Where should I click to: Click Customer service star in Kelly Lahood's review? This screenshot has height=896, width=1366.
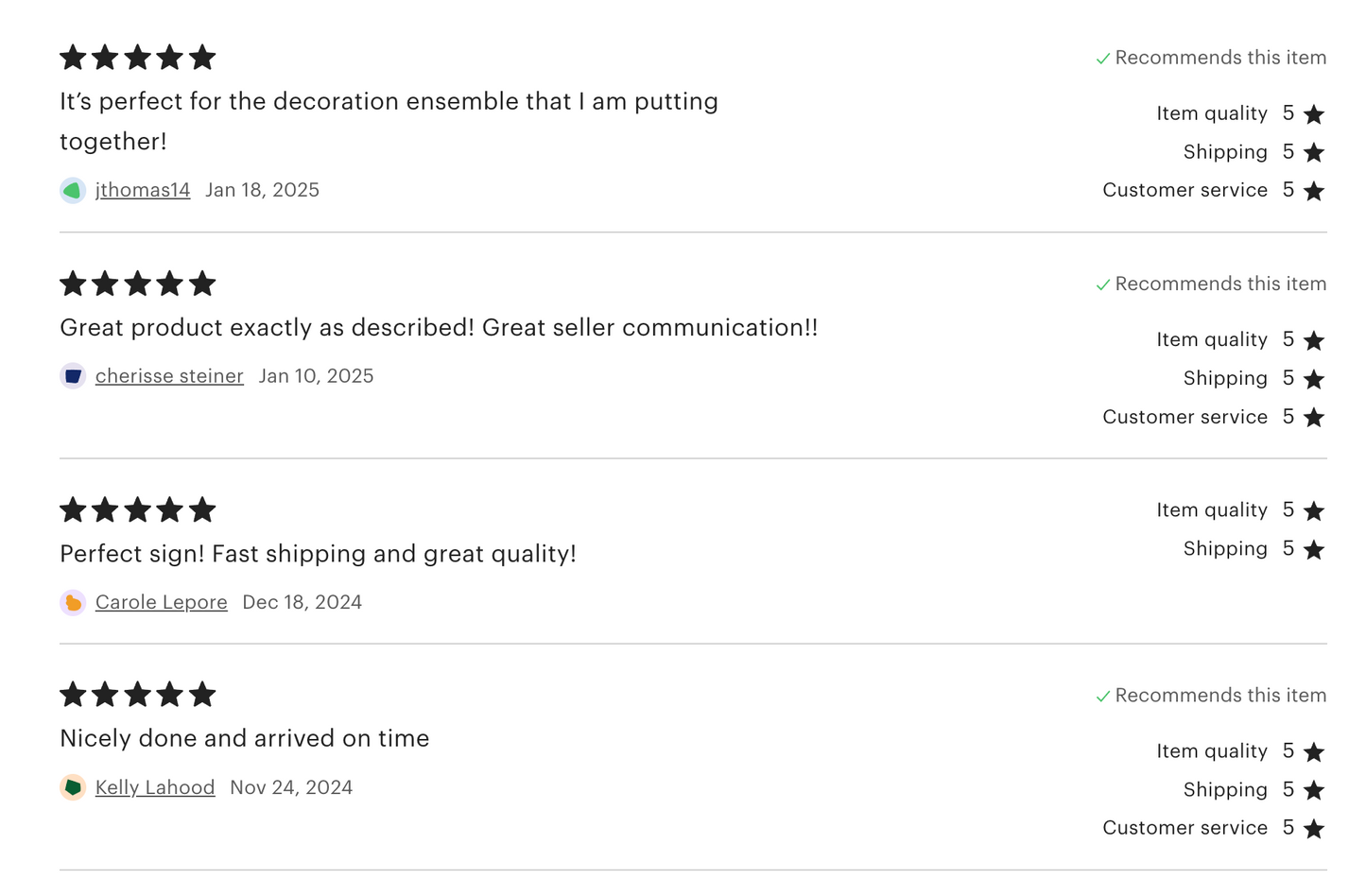point(1314,829)
